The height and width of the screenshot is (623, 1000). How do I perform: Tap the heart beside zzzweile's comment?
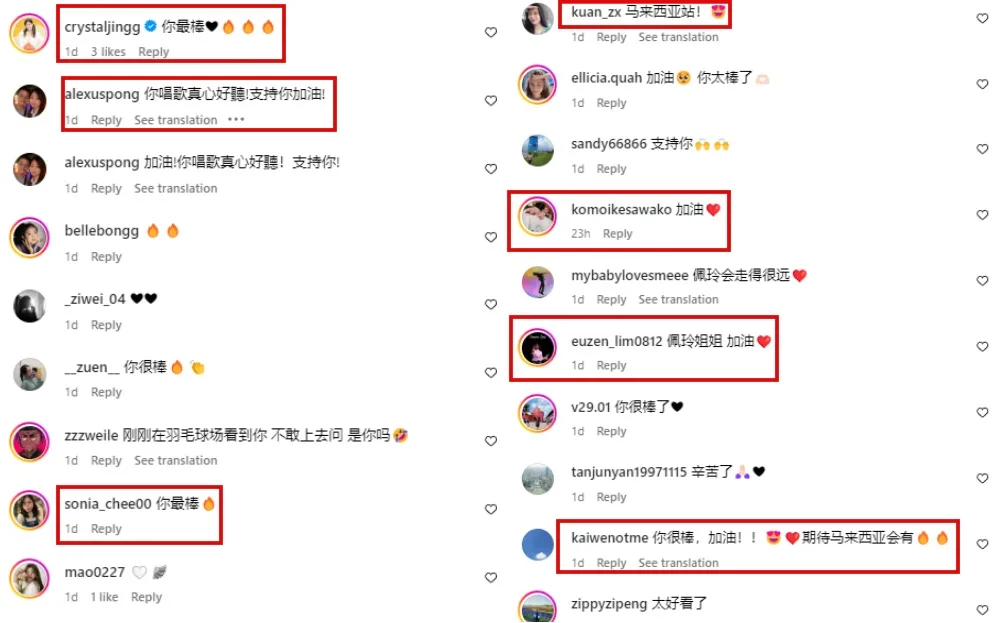[x=490, y=441]
